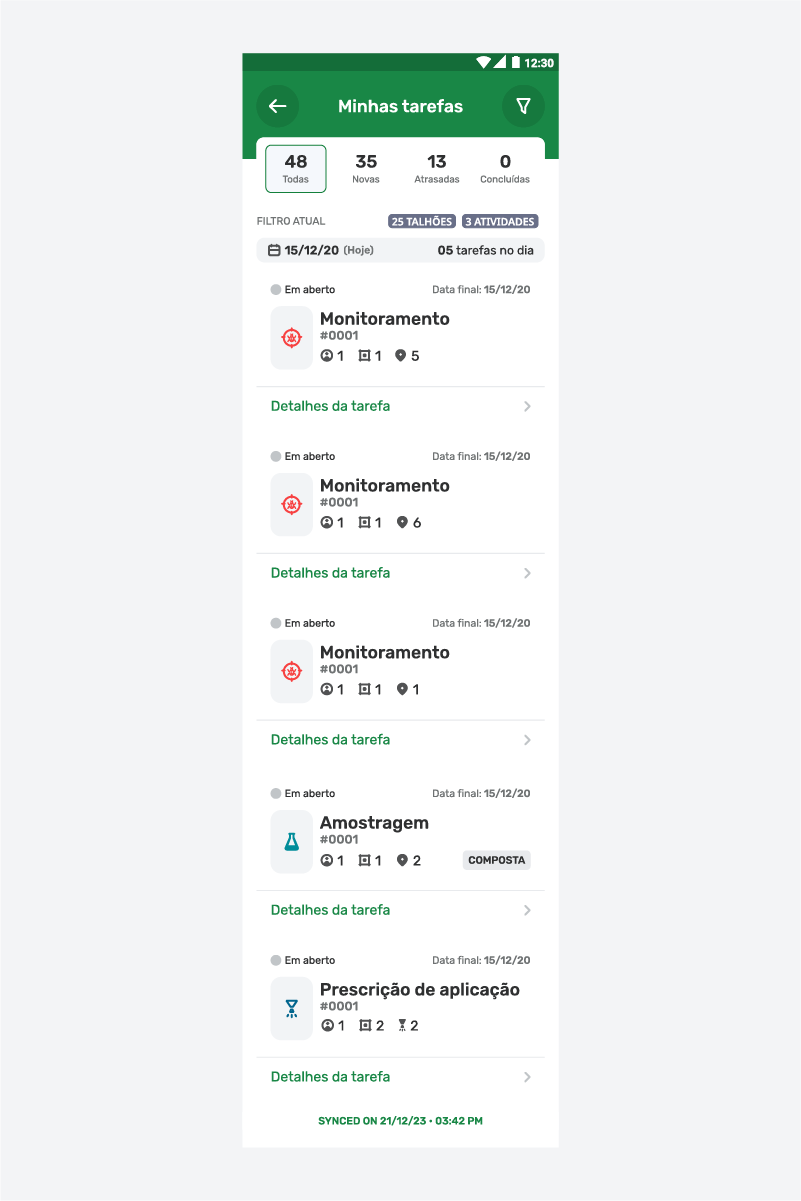Tap the first Monitoramento target icon
Image resolution: width=801 pixels, height=1201 pixels.
[x=292, y=338]
